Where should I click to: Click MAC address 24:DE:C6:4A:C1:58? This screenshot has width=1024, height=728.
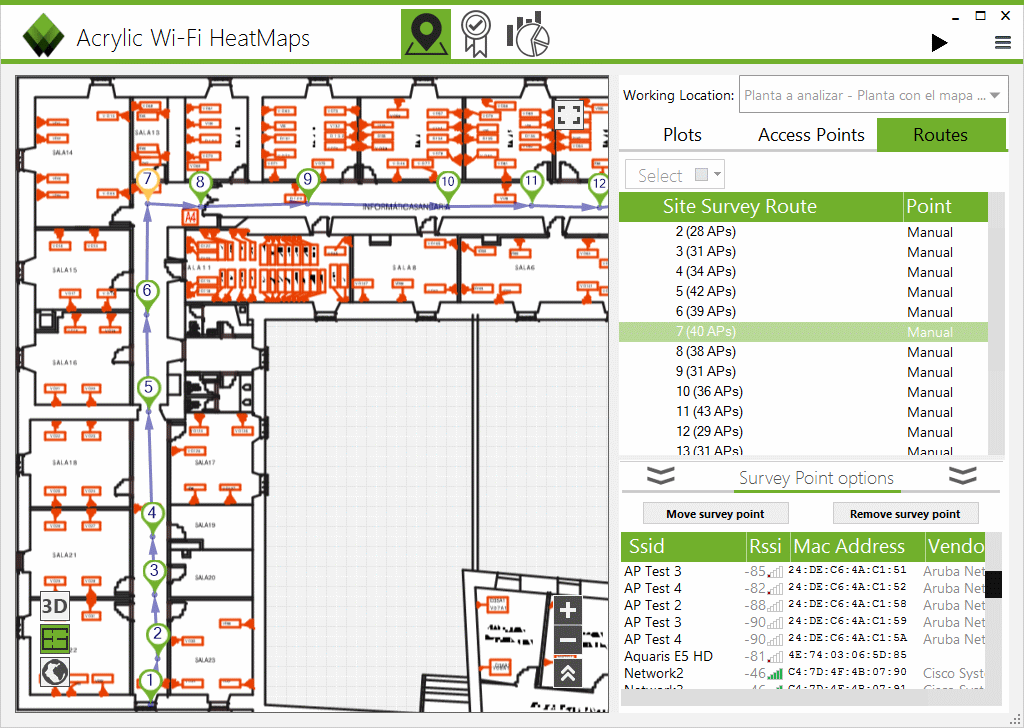point(847,604)
